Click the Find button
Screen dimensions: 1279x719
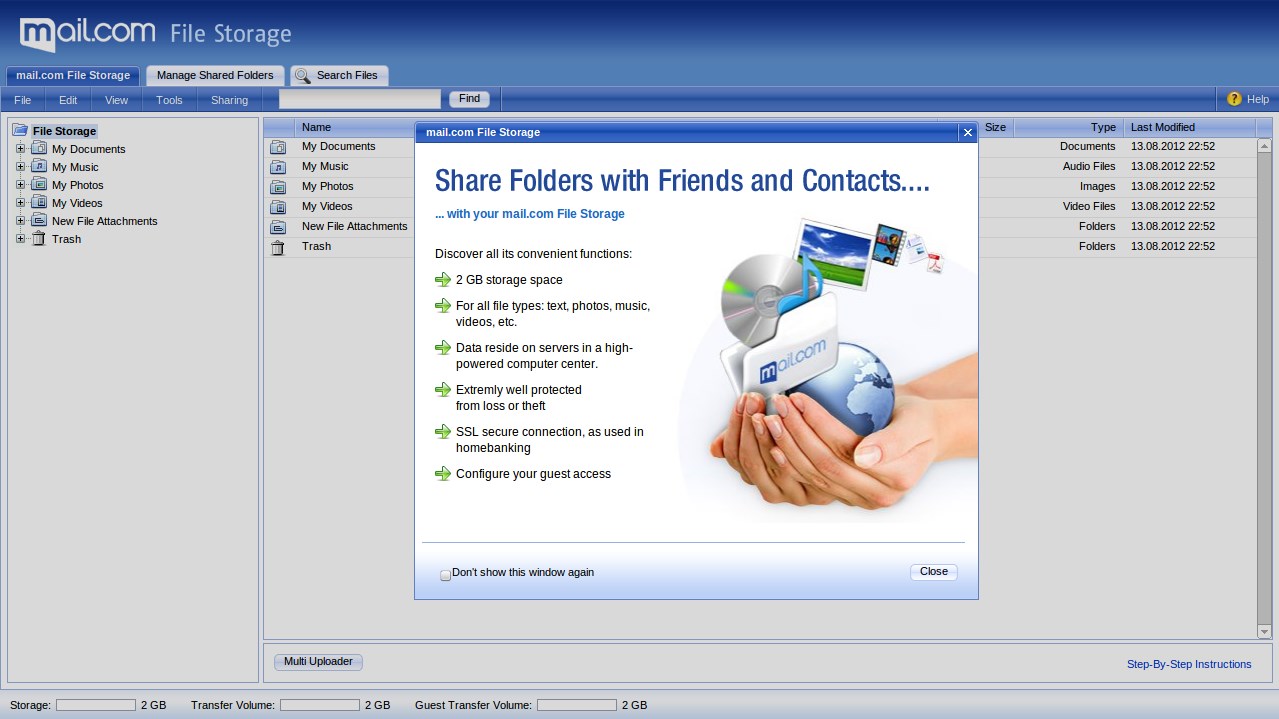469,99
